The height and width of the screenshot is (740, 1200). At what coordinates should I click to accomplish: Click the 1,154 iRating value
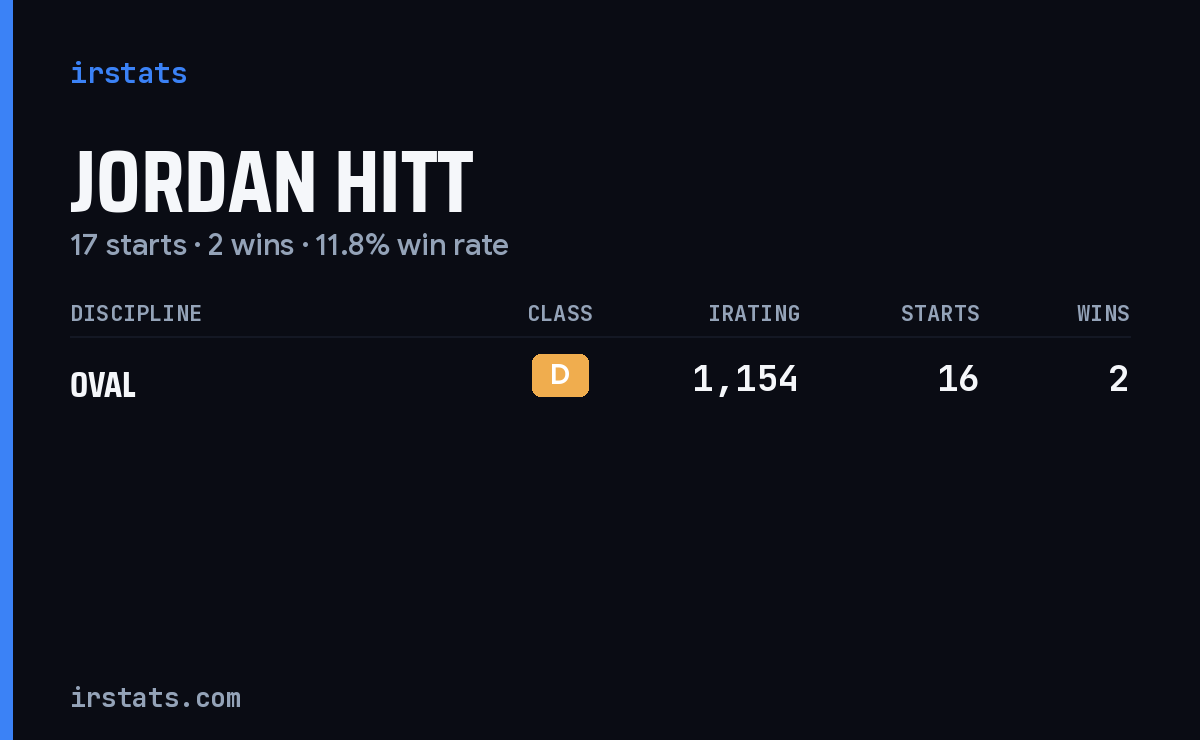[x=745, y=379]
